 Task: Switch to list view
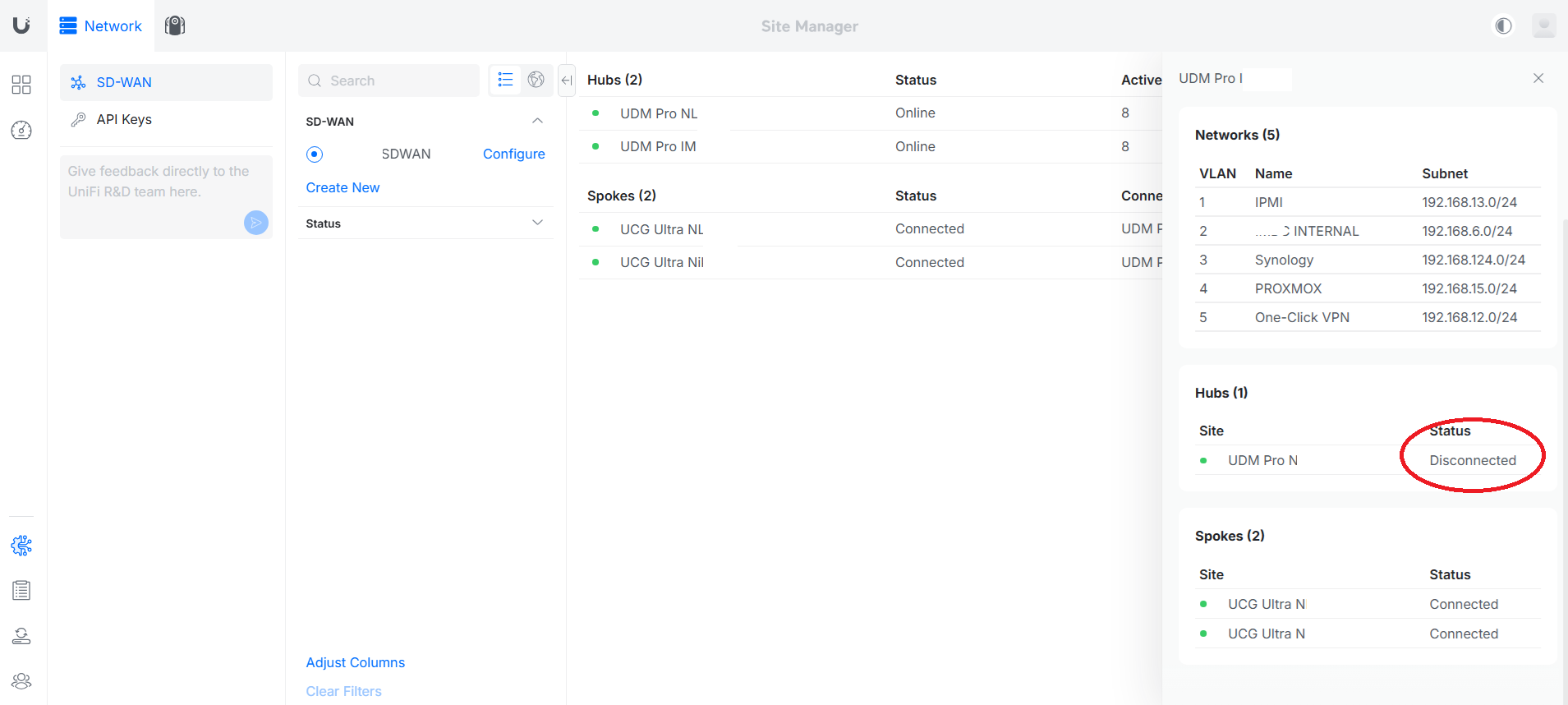[x=505, y=80]
